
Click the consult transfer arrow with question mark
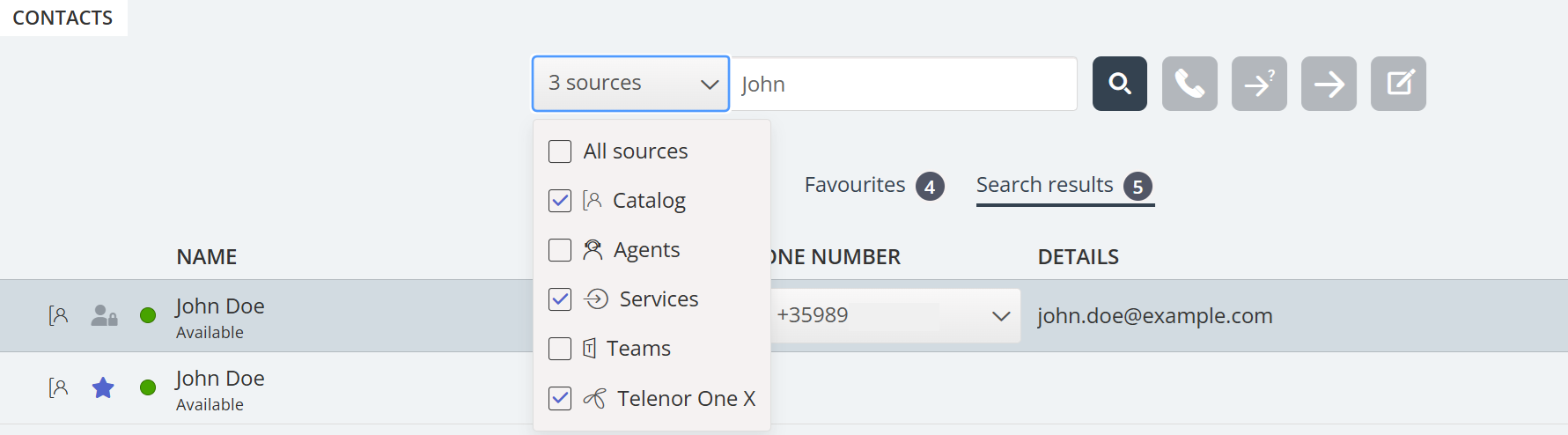click(1259, 84)
